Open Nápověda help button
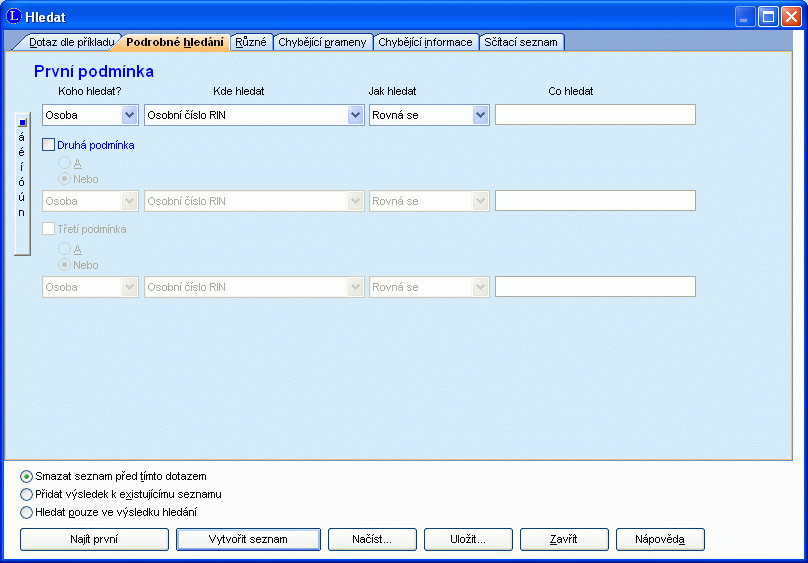Screen dimensions: 808x563 point(660,539)
